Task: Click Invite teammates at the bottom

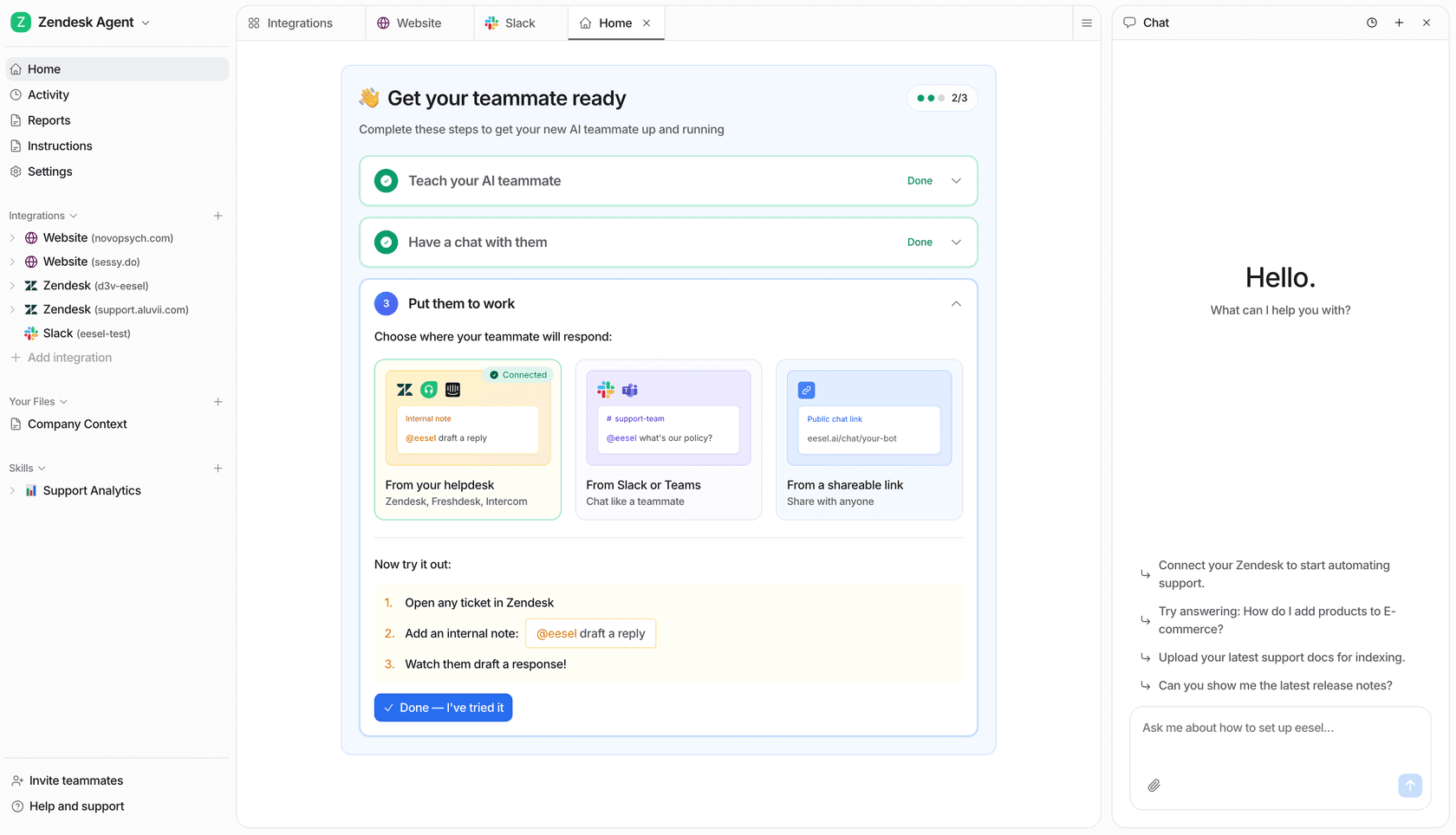Action: coord(75,780)
